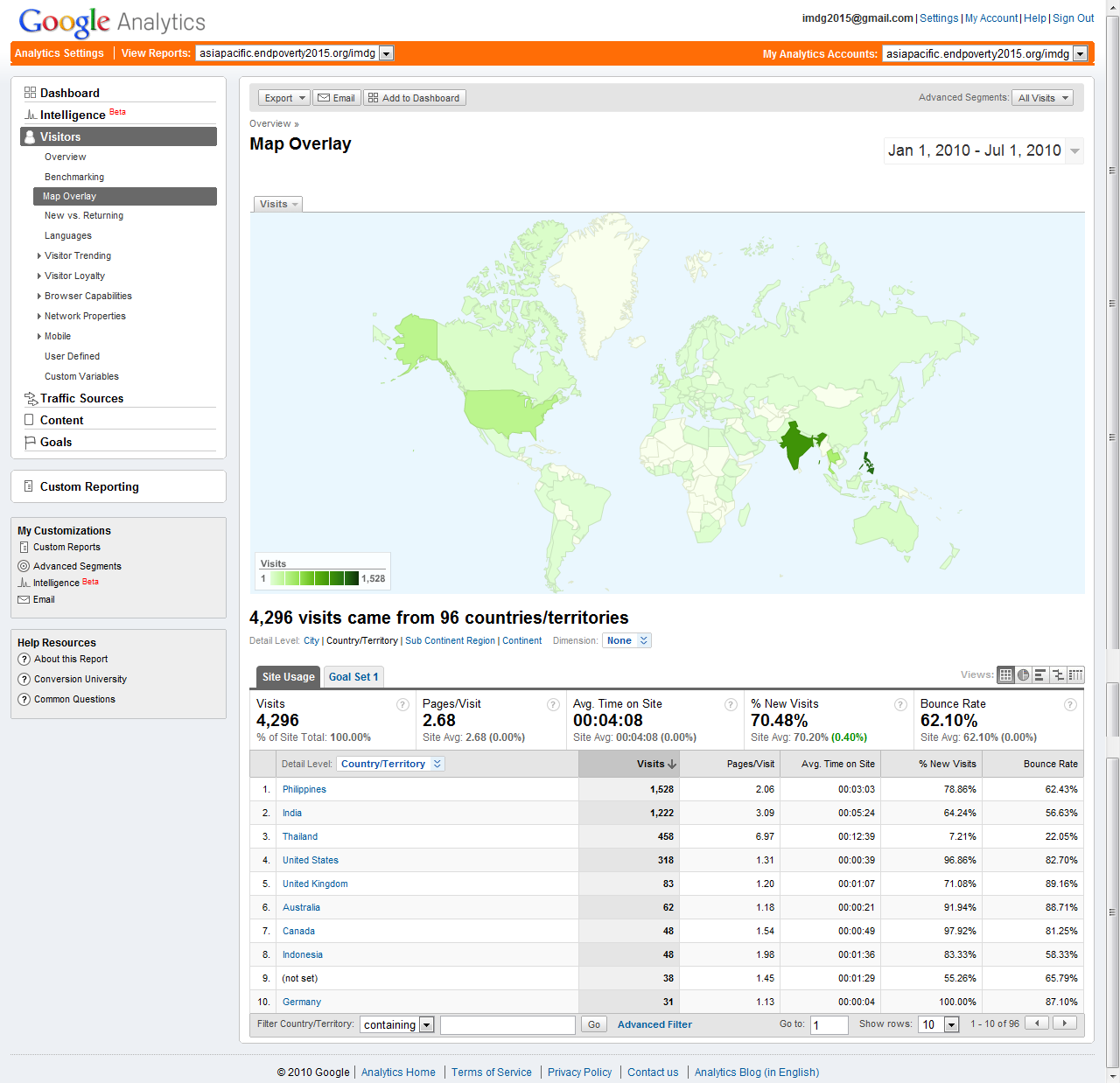Image resolution: width=1120 pixels, height=1083 pixels.
Task: Click the Bounce Rate help question mark
Action: pyautogui.click(x=1069, y=704)
